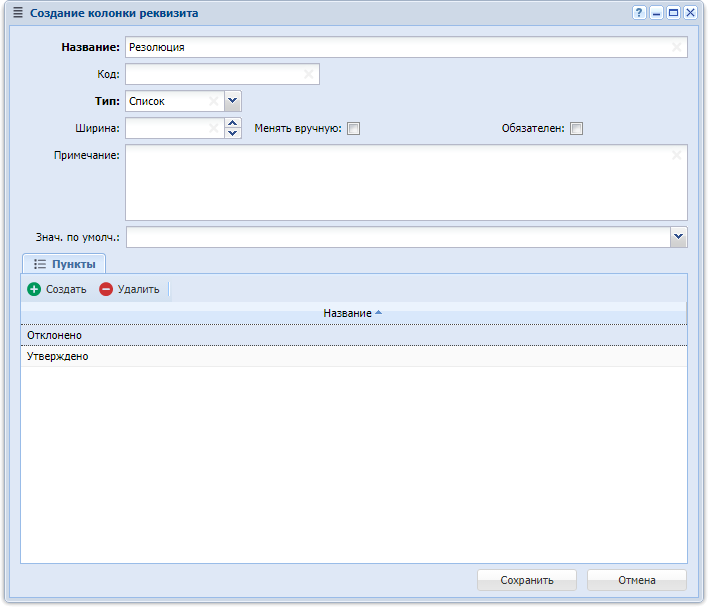
Task: Increase Ширина with the up arrow
Action: tap(233, 123)
